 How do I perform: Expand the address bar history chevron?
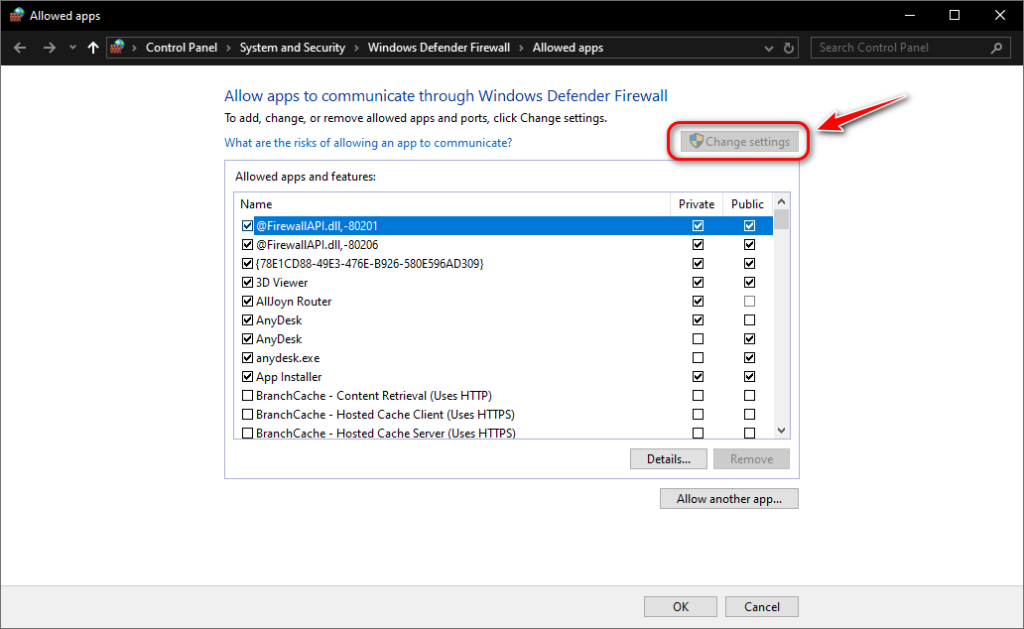click(x=769, y=48)
